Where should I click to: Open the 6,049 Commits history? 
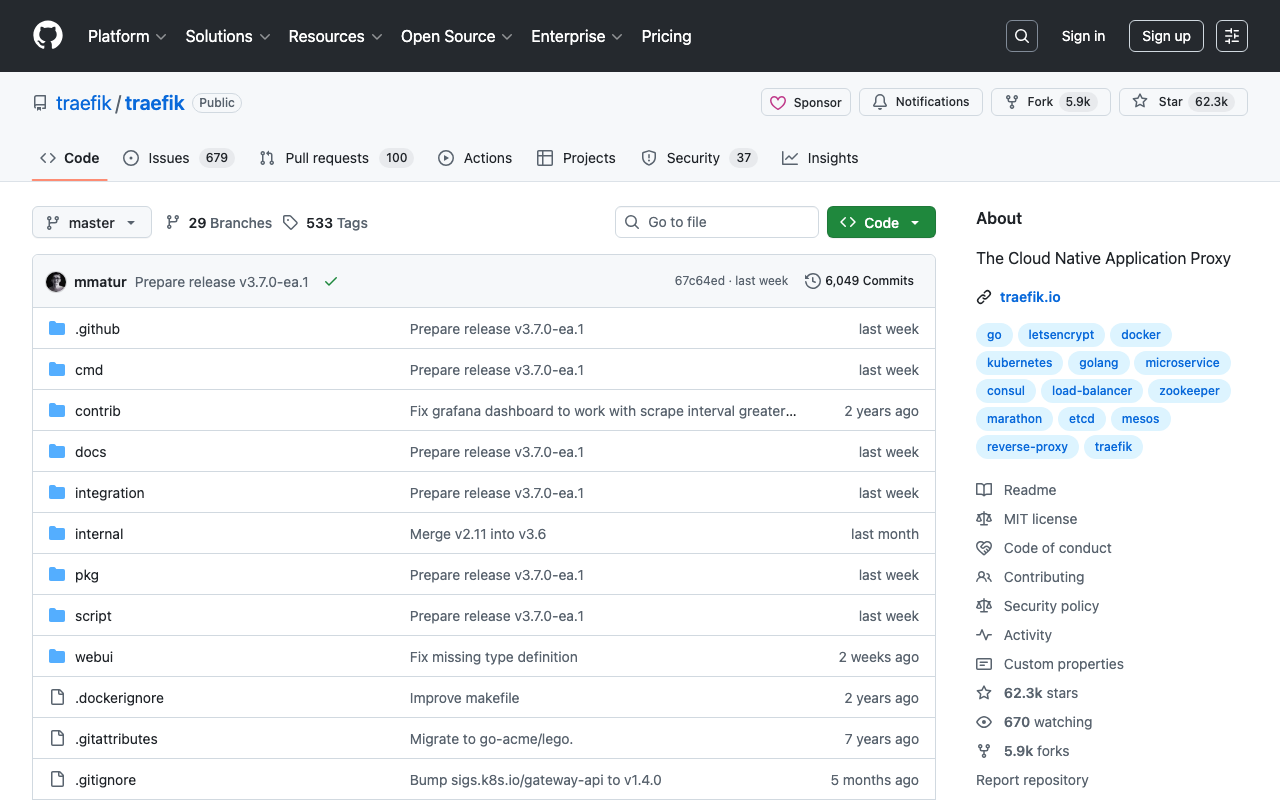860,281
